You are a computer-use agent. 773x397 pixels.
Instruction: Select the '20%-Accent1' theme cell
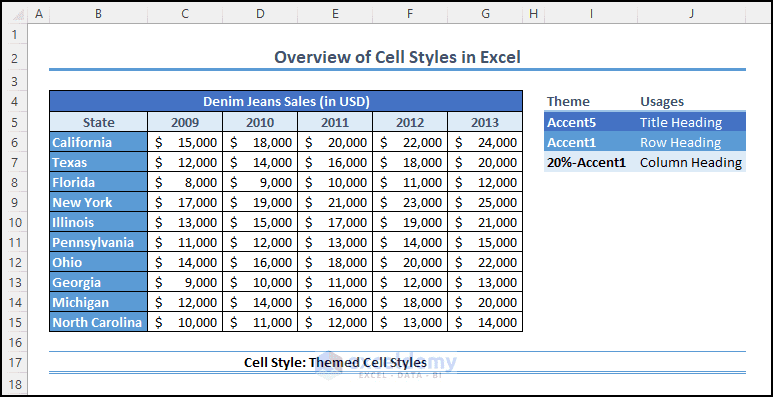(x=591, y=162)
